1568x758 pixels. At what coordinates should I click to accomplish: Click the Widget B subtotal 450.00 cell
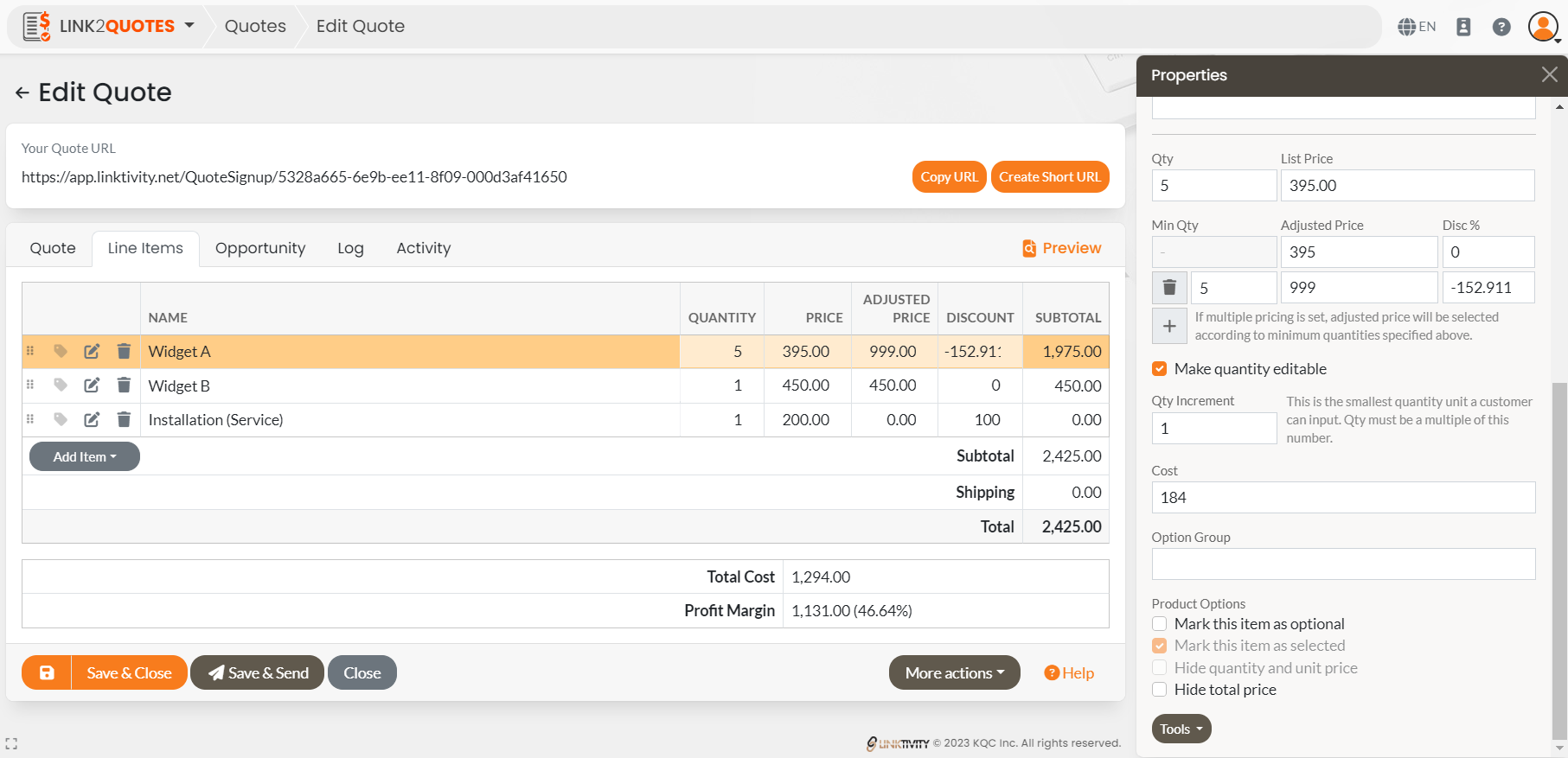(1066, 385)
